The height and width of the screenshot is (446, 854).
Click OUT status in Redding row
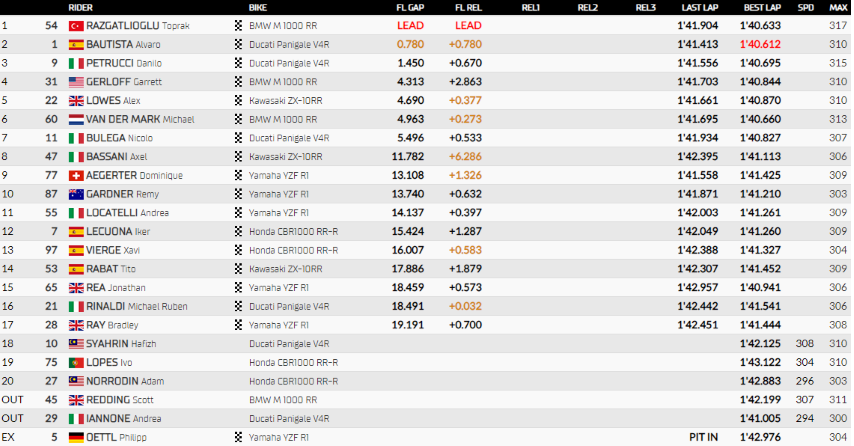point(13,400)
